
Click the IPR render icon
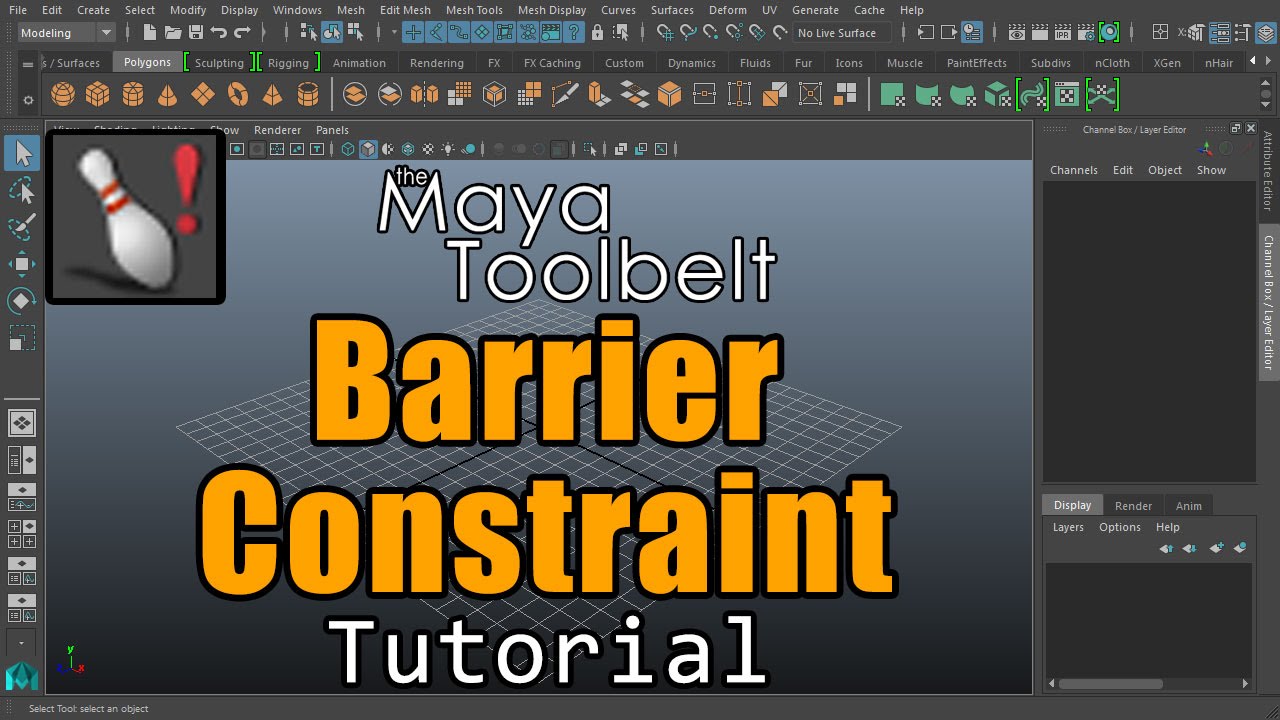pyautogui.click(x=1063, y=33)
